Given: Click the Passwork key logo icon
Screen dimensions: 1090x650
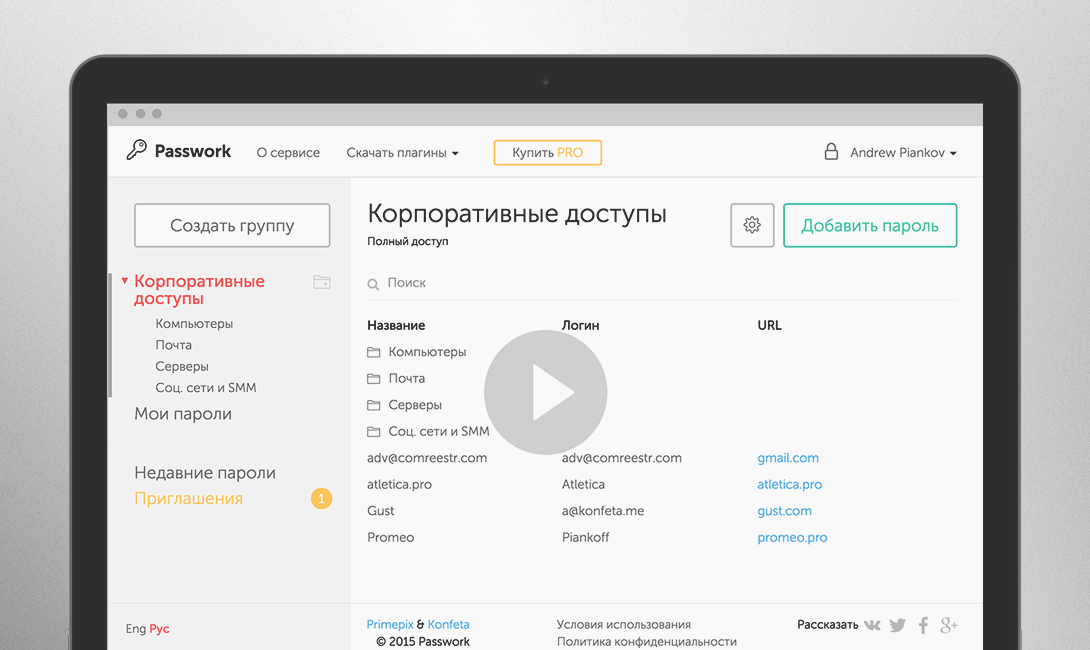Looking at the screenshot, I should 136,149.
